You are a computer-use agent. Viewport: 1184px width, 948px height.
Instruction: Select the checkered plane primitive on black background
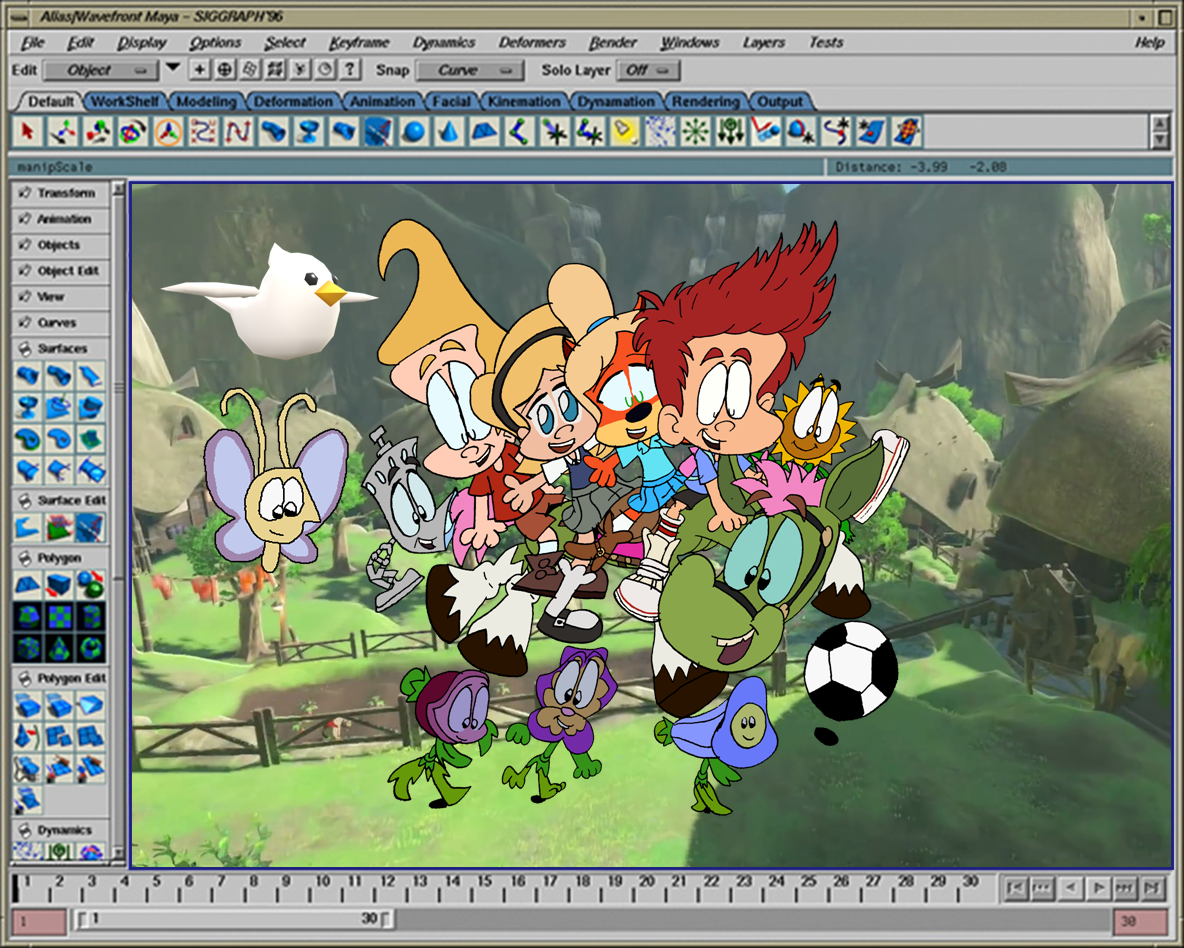tap(59, 616)
